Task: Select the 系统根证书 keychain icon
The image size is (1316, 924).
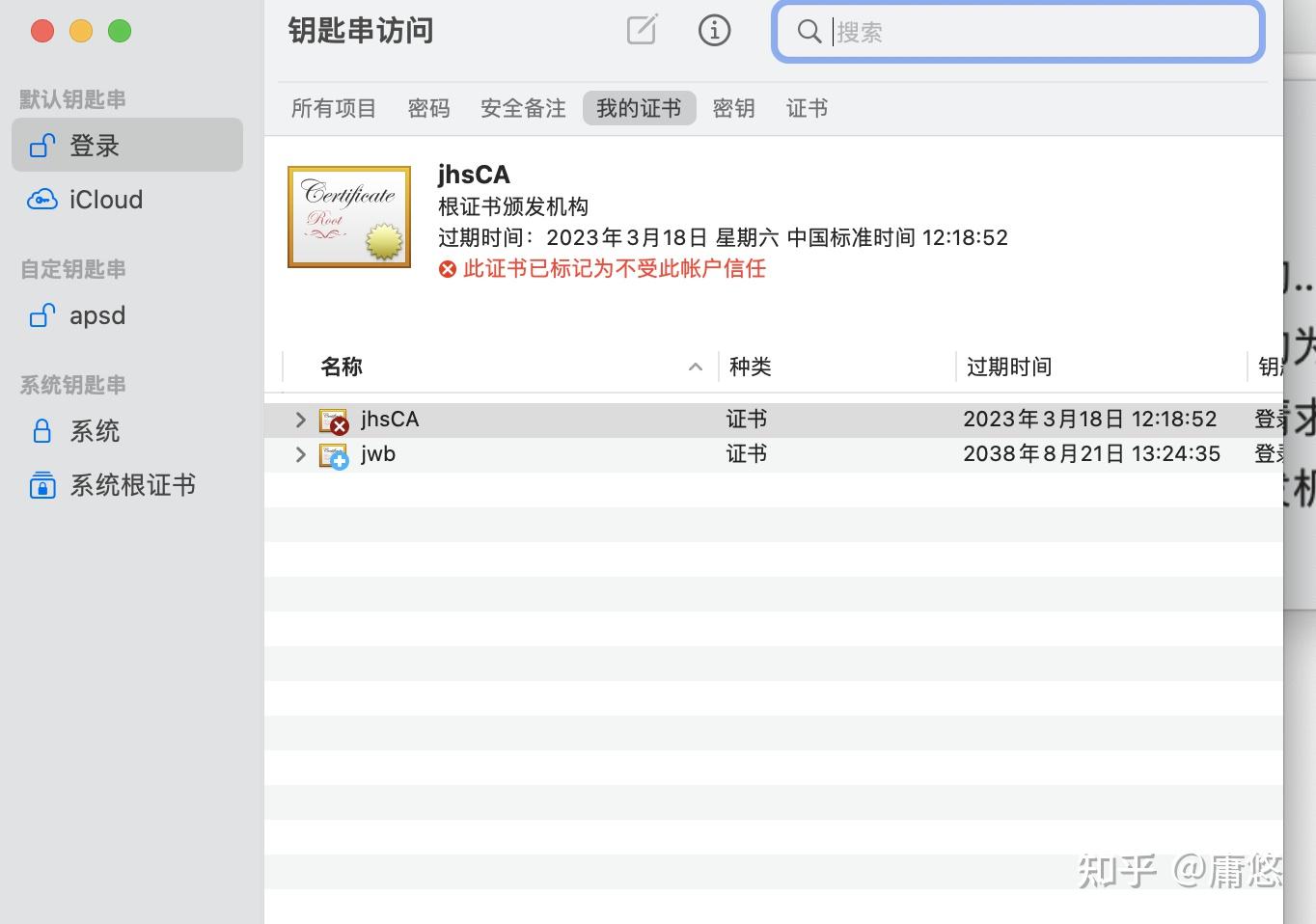Action: [x=42, y=485]
